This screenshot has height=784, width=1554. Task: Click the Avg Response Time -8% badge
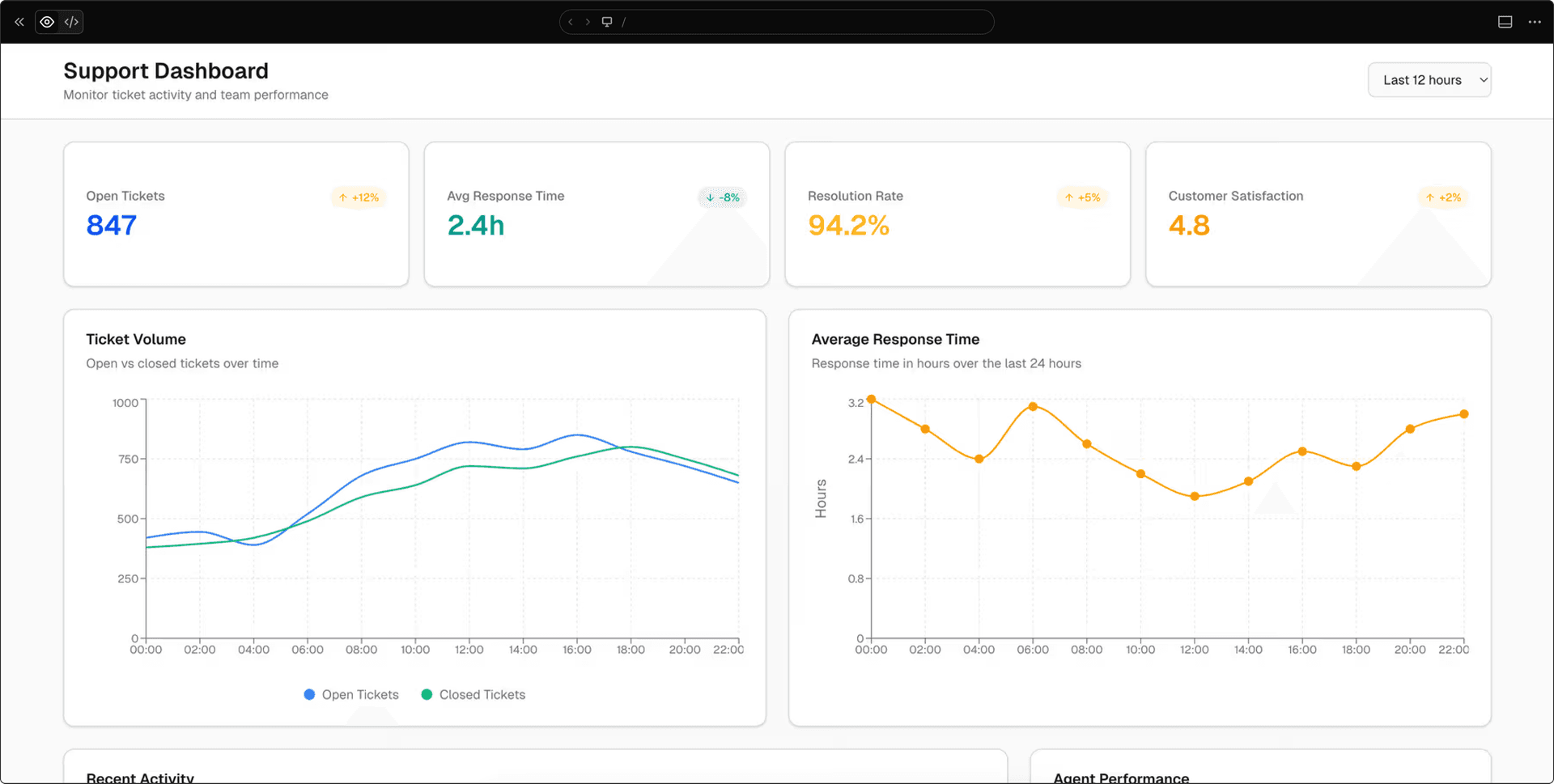[722, 197]
